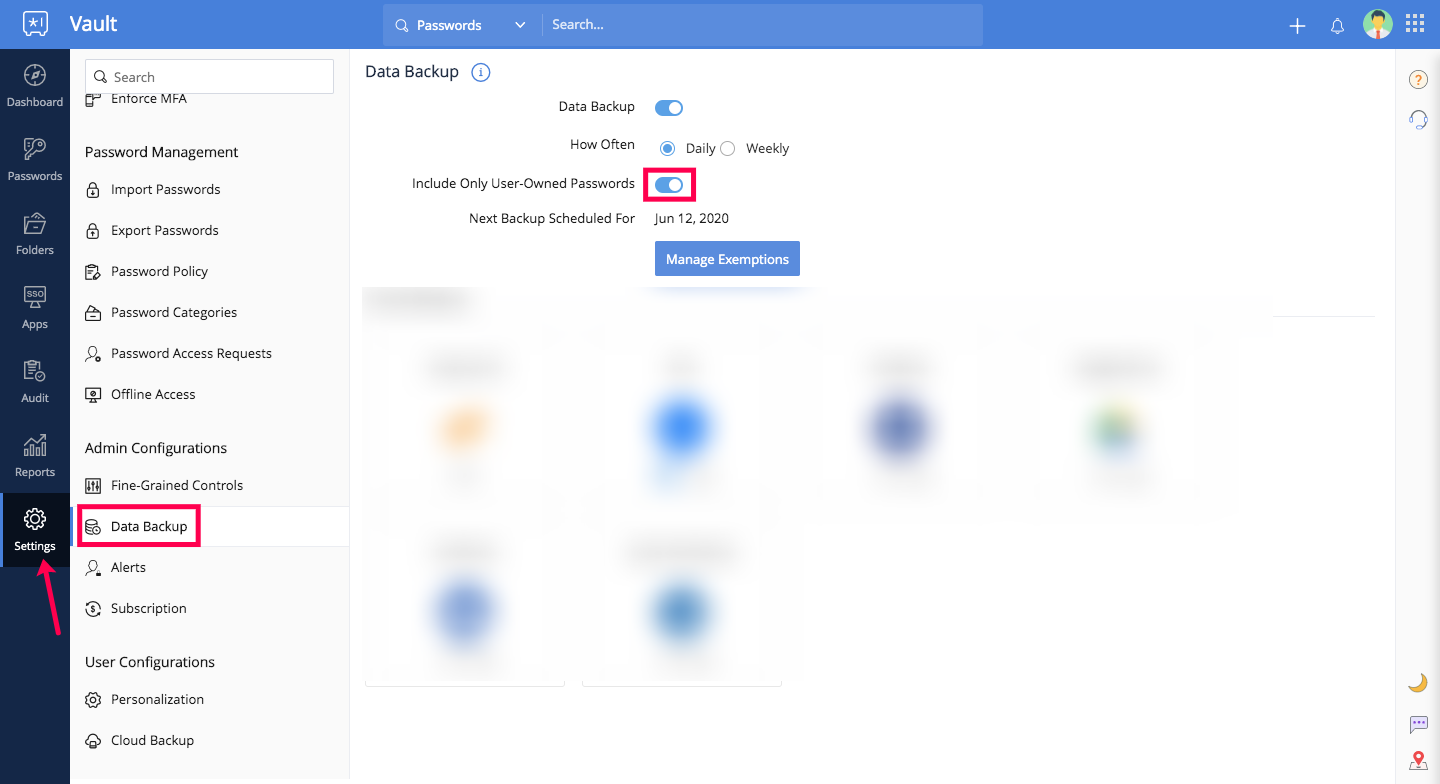Click the Manage Exemptions button
1440x784 pixels.
[727, 258]
